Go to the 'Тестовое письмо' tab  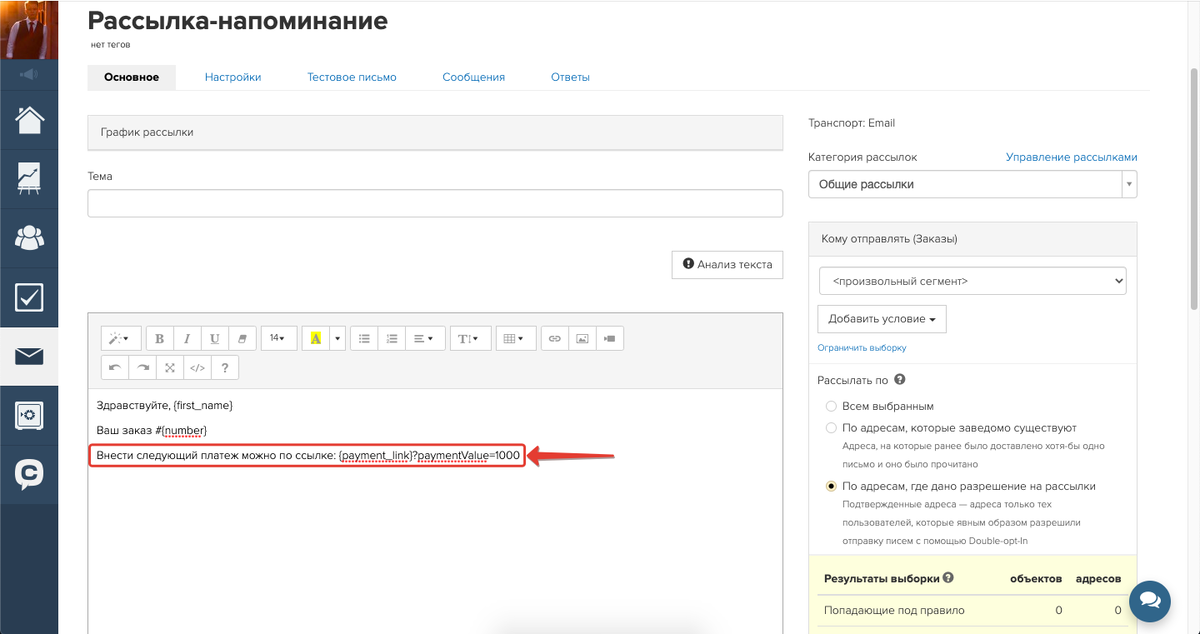tap(352, 77)
